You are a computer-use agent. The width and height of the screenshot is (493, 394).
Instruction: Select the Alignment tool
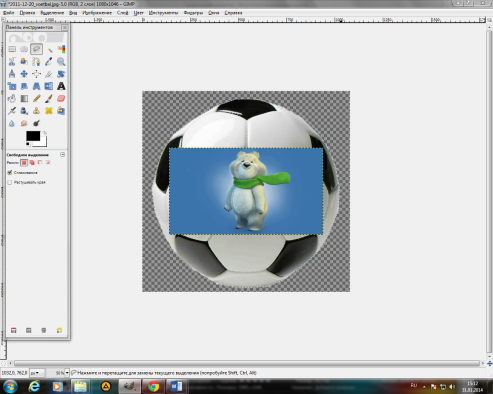pos(36,74)
